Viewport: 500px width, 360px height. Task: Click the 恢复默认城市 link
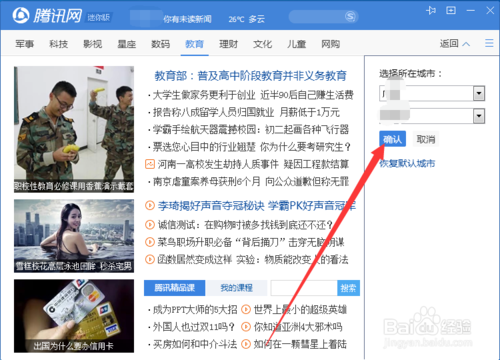click(x=407, y=163)
